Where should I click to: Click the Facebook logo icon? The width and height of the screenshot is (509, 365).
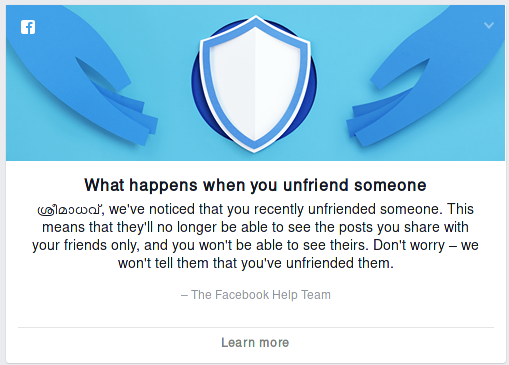pos(28,27)
